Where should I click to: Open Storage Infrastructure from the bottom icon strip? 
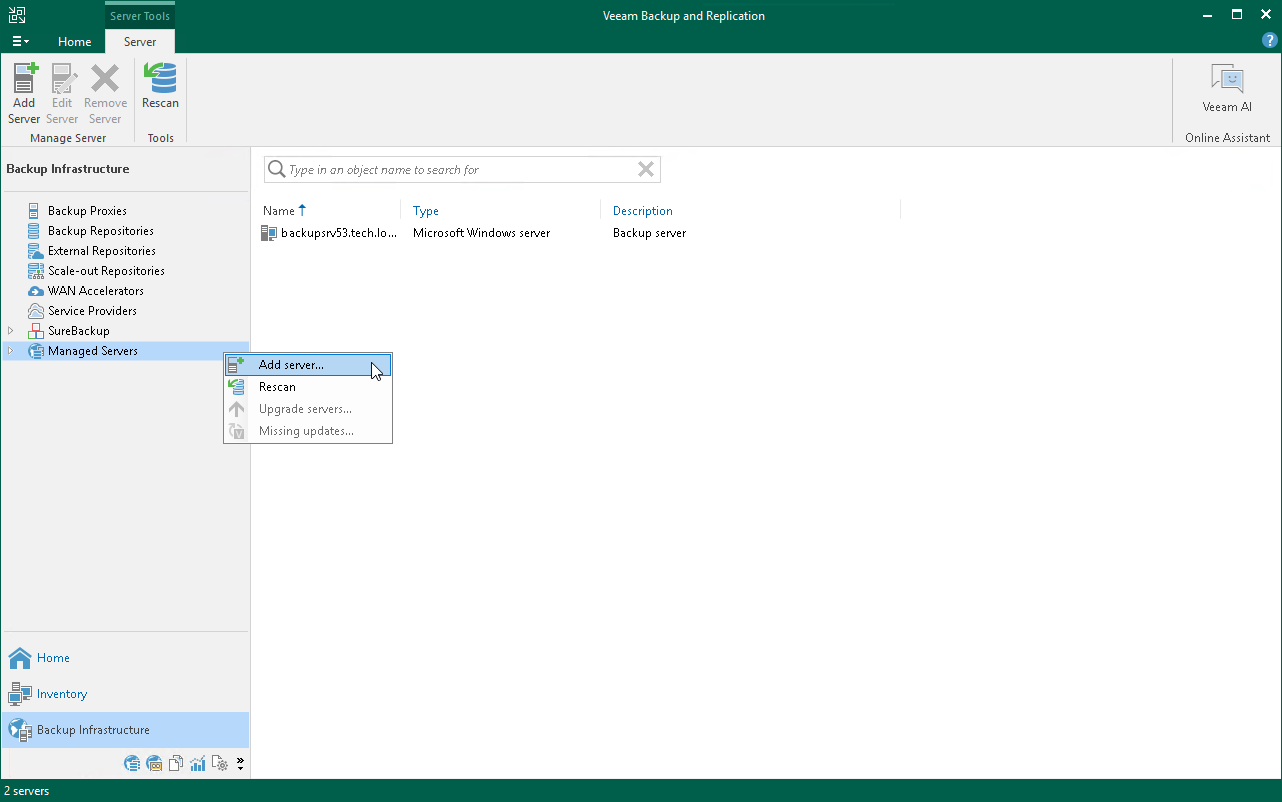point(132,764)
